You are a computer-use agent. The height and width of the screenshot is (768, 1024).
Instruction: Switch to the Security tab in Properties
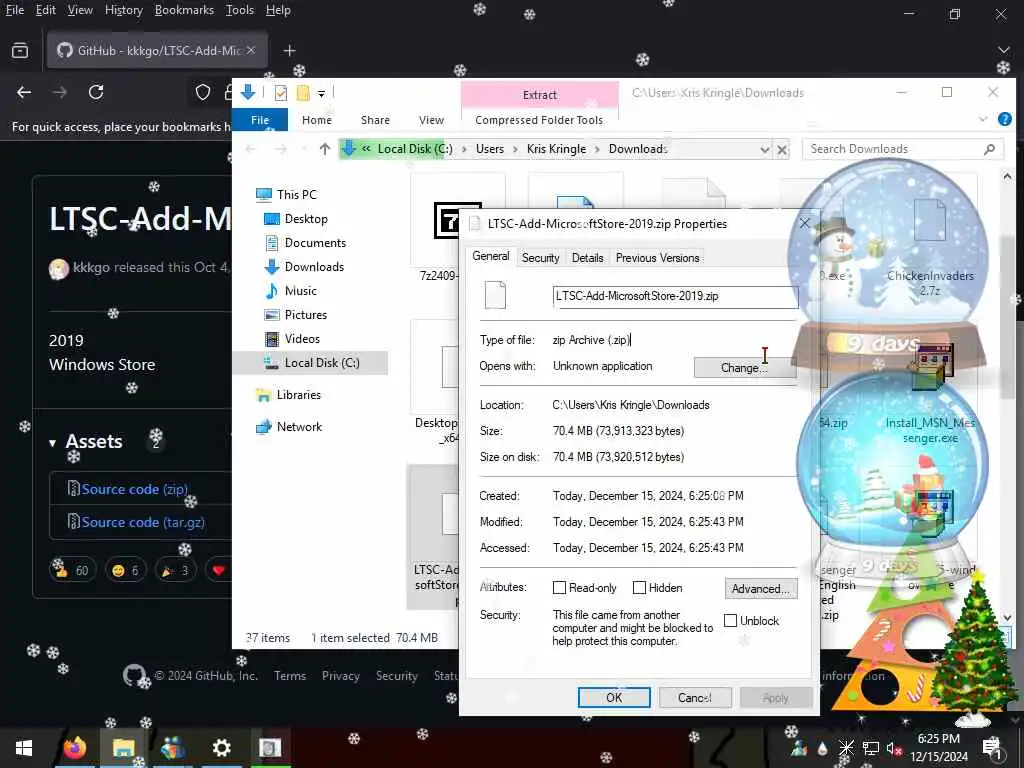(540, 258)
